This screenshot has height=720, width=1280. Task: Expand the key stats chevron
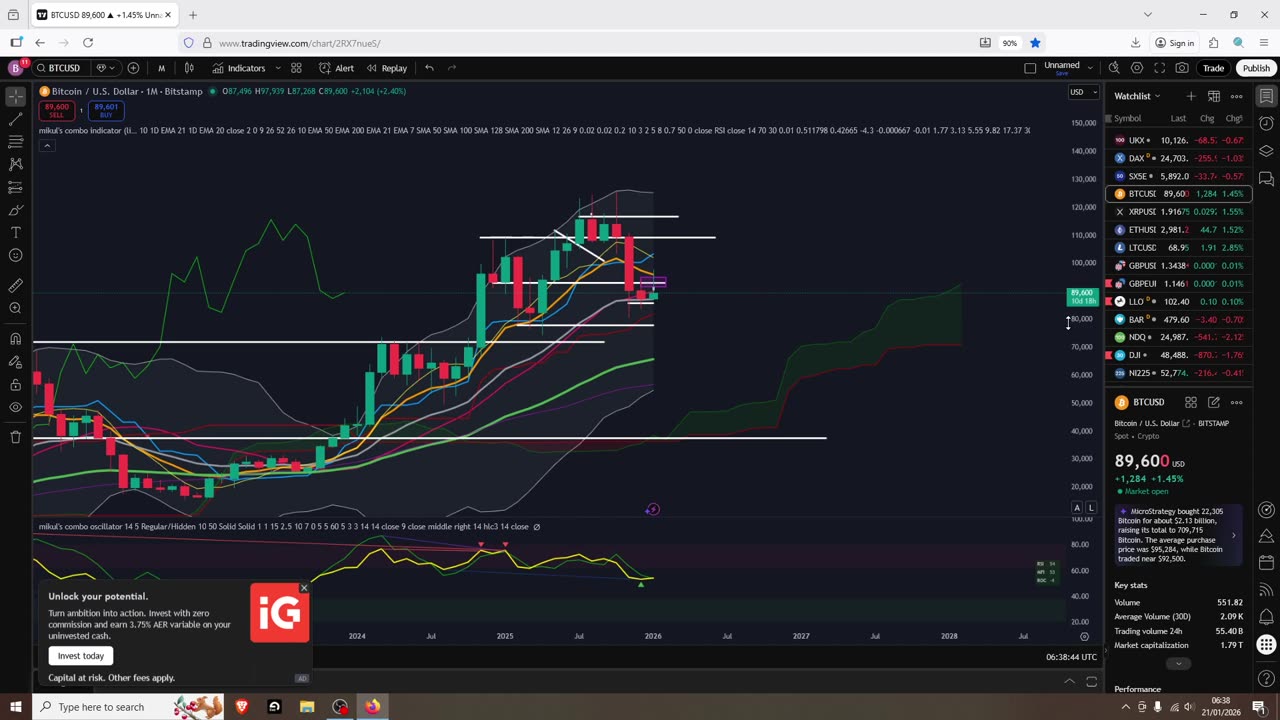click(1178, 663)
